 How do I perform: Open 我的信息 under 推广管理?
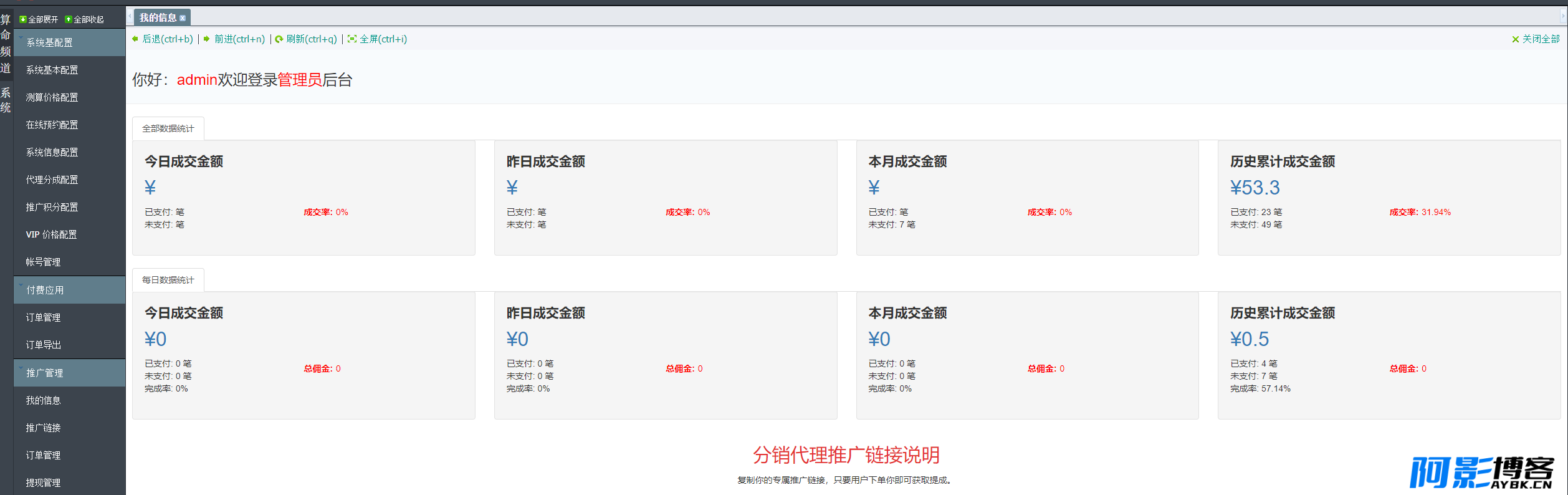pos(43,400)
